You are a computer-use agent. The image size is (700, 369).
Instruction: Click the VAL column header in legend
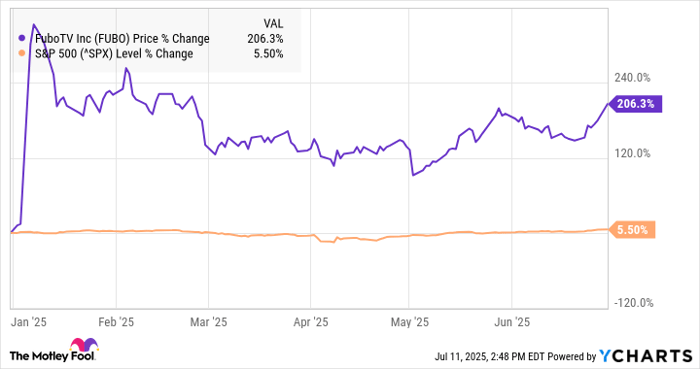tap(273, 23)
